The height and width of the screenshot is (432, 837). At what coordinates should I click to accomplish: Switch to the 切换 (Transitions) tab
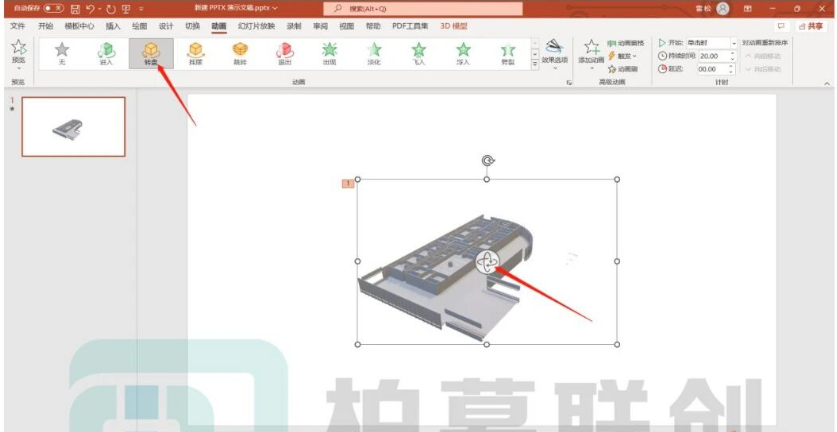pos(192,26)
